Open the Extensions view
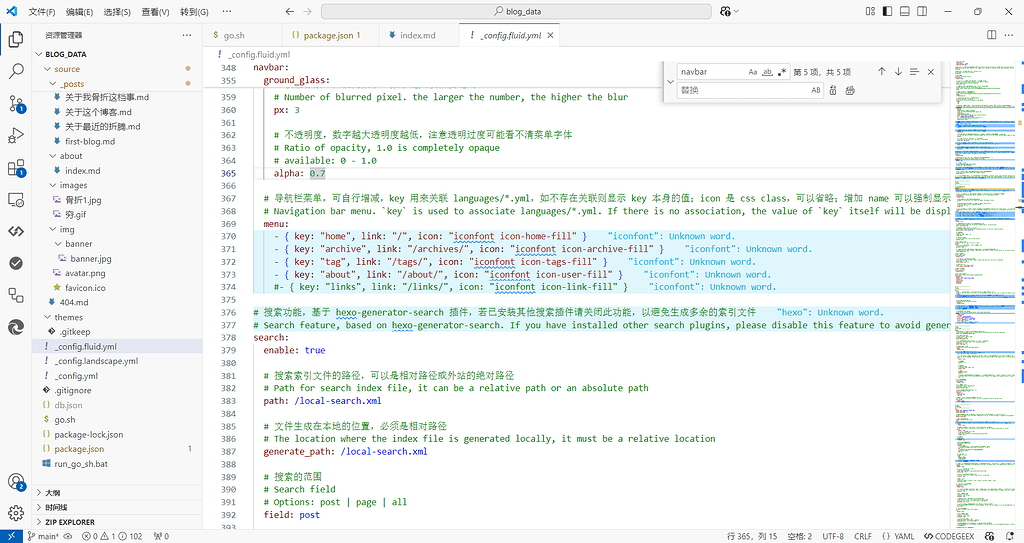The width and height of the screenshot is (1024, 543). tap(16, 167)
